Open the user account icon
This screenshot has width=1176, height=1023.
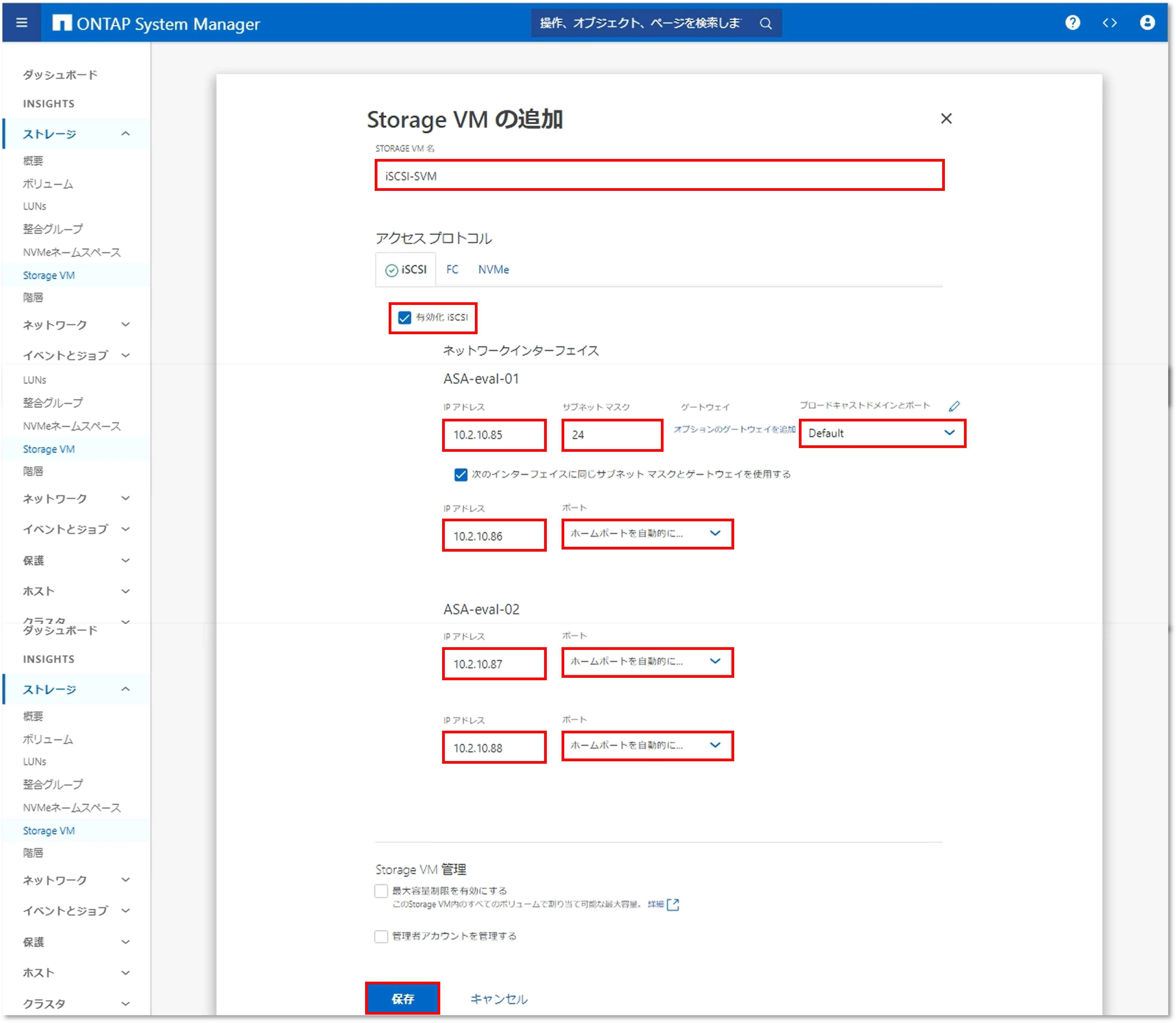pyautogui.click(x=1148, y=23)
